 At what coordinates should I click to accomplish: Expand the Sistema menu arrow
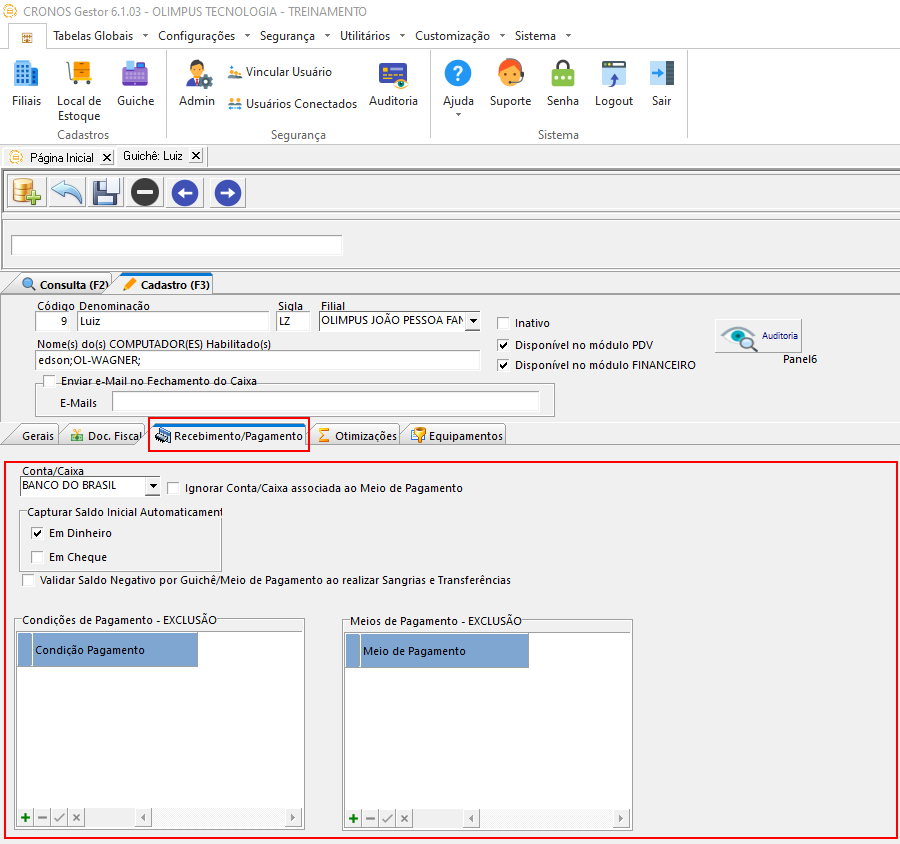568,36
